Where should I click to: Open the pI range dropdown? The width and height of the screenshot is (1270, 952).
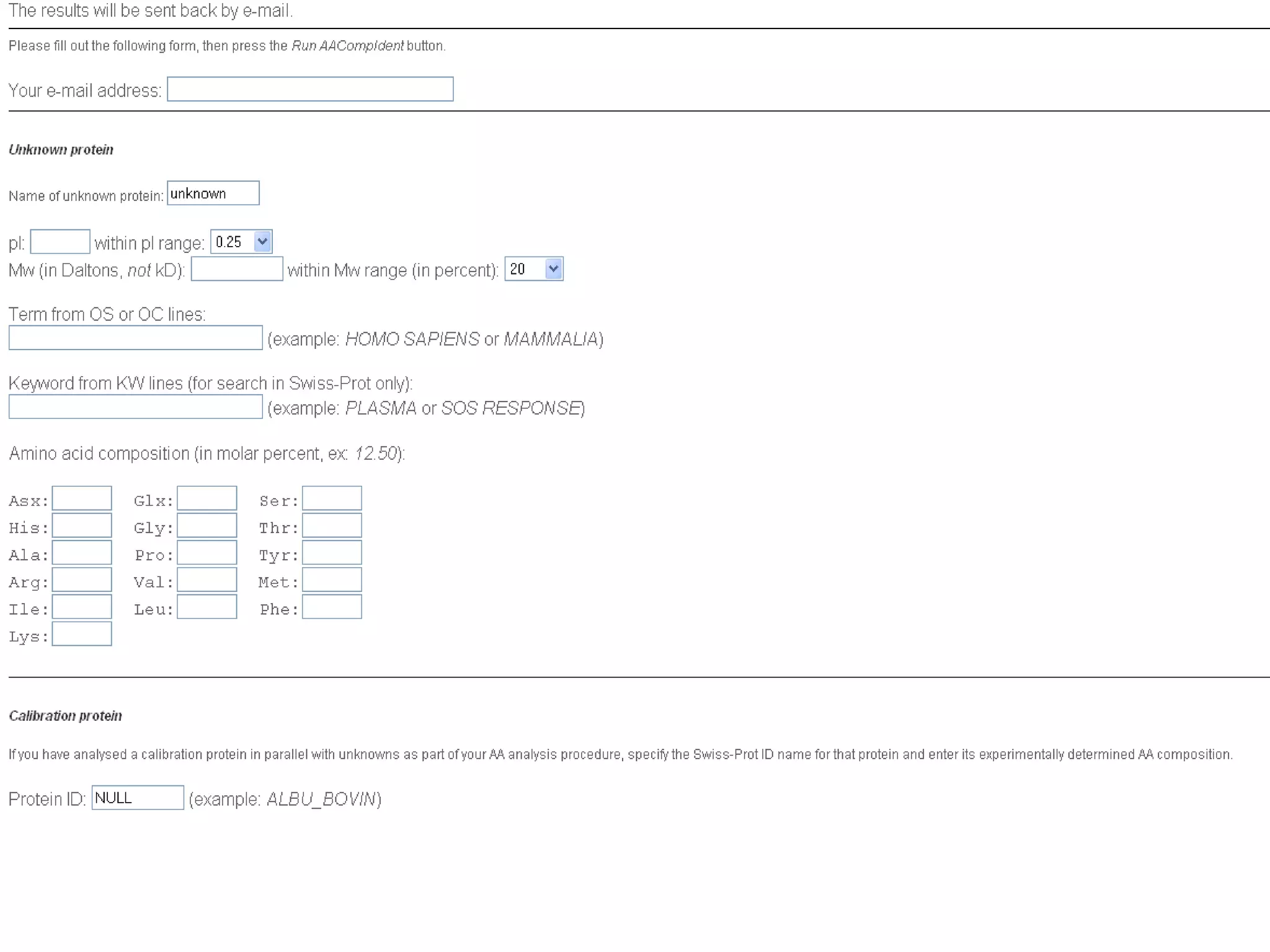pyautogui.click(x=241, y=242)
